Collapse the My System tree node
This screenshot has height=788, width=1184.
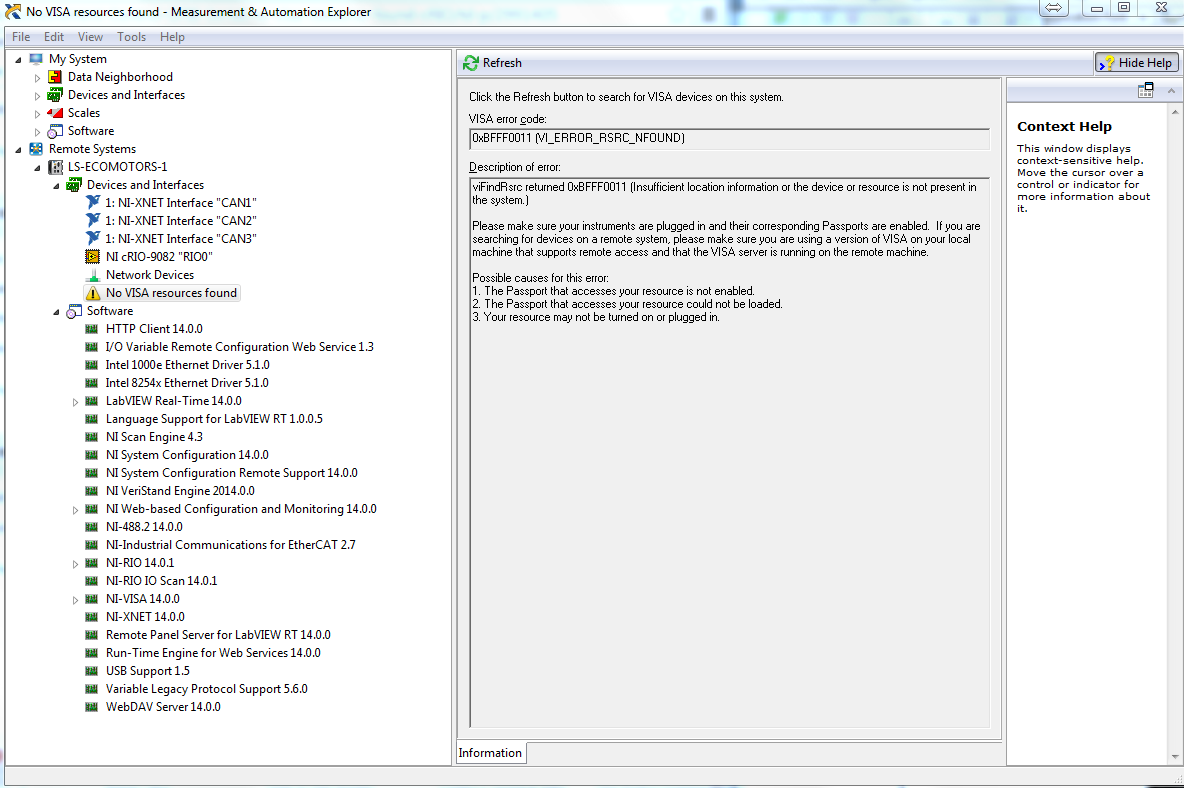pos(19,60)
